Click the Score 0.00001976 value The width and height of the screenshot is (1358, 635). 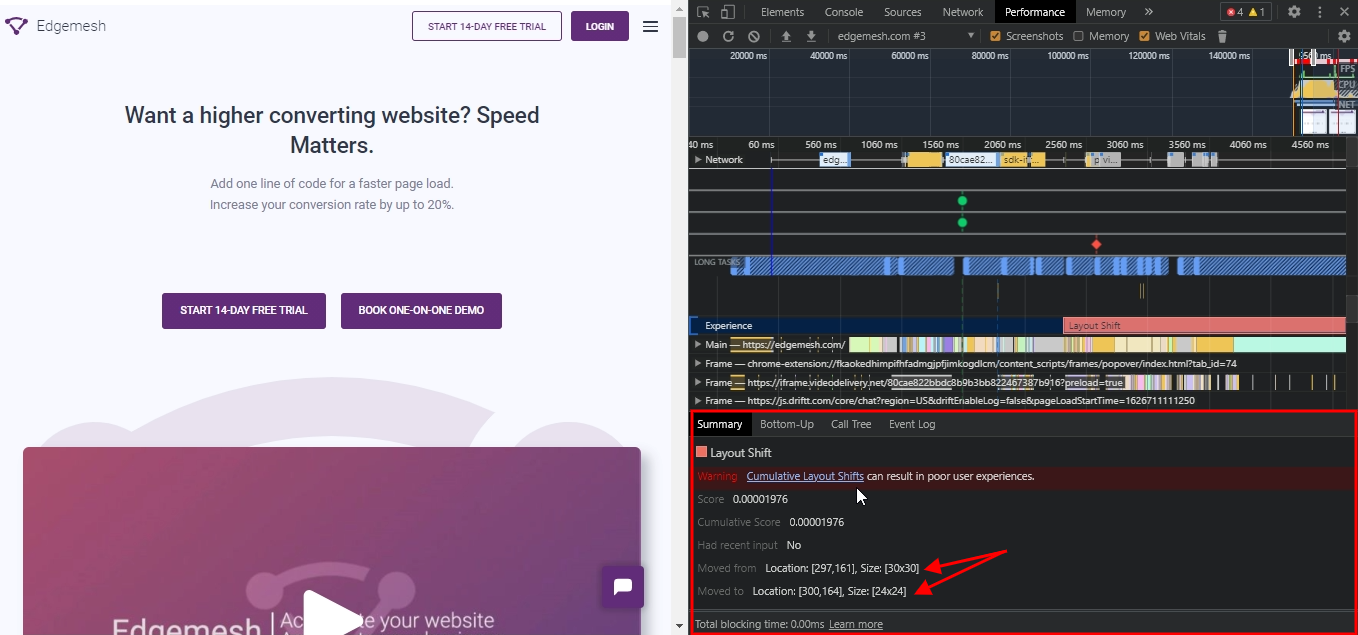(760, 499)
